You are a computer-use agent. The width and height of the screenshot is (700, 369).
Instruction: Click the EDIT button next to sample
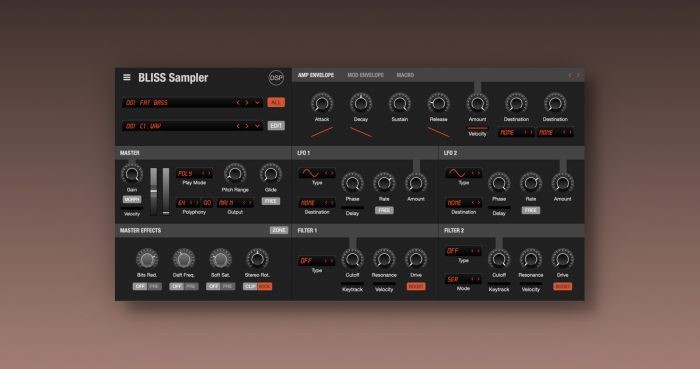point(276,126)
